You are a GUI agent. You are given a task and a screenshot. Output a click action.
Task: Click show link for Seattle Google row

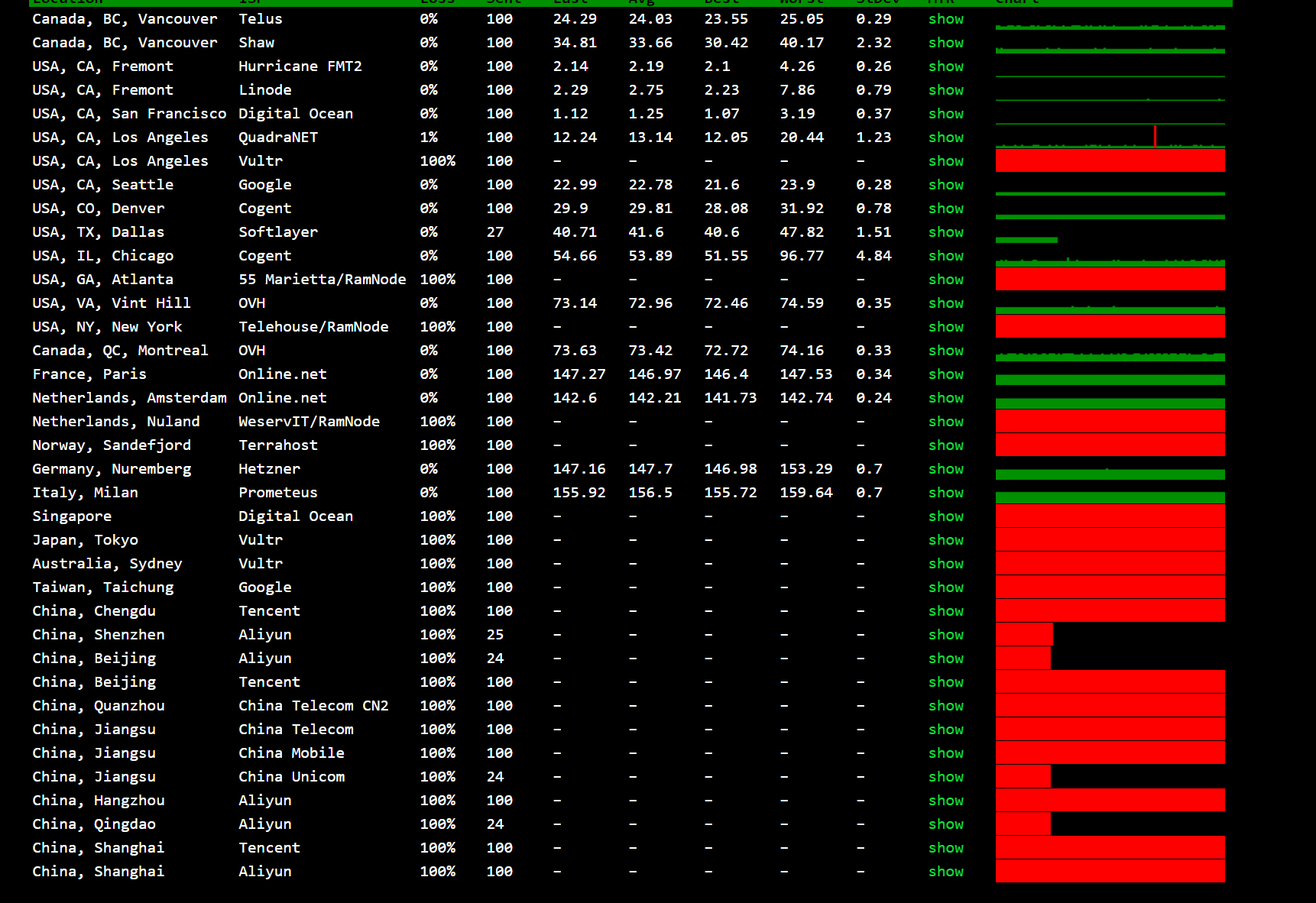(x=945, y=185)
